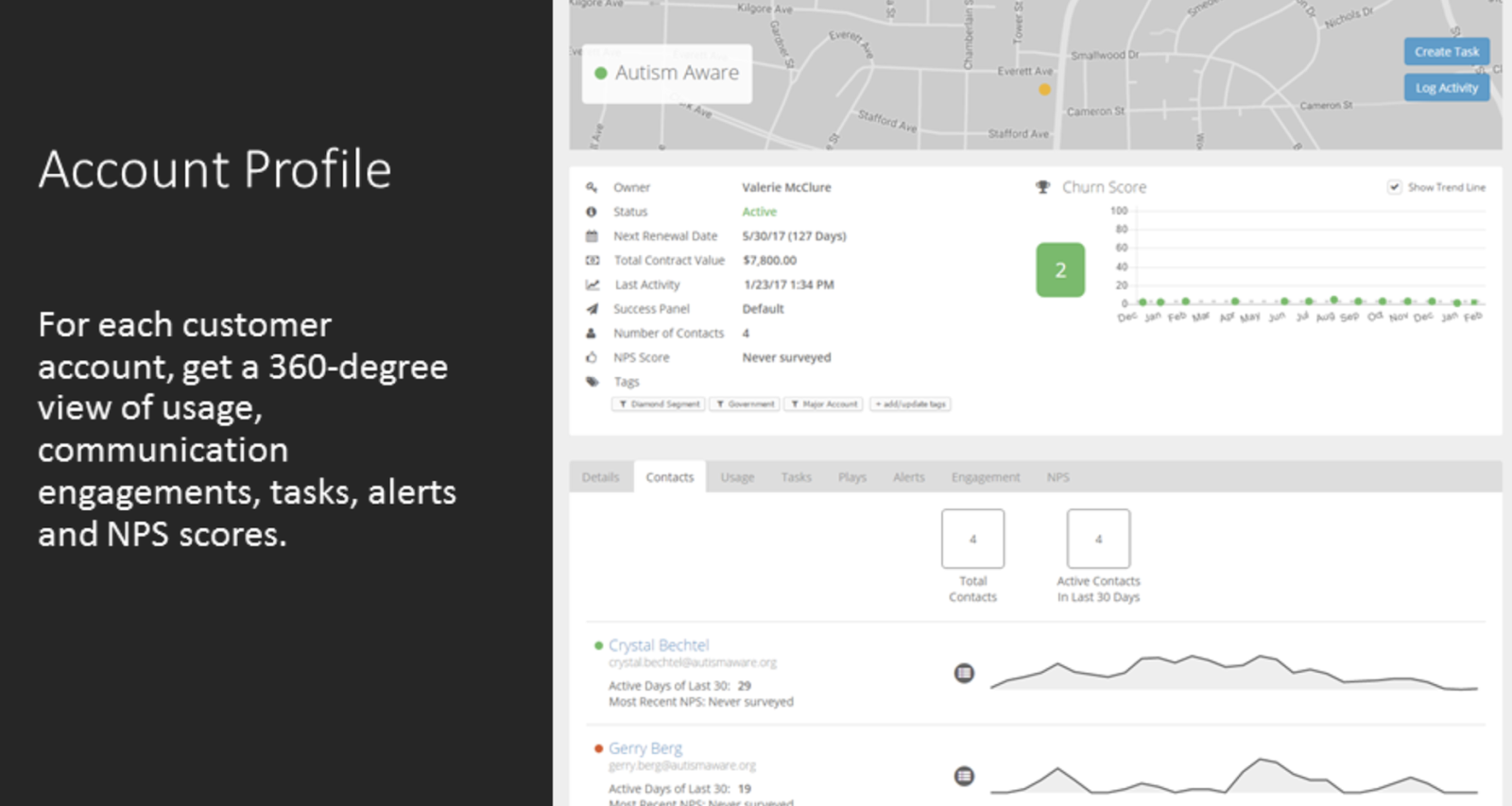Screen dimensions: 1512x806
Task: Switch to the Usage tab
Action: (x=737, y=477)
